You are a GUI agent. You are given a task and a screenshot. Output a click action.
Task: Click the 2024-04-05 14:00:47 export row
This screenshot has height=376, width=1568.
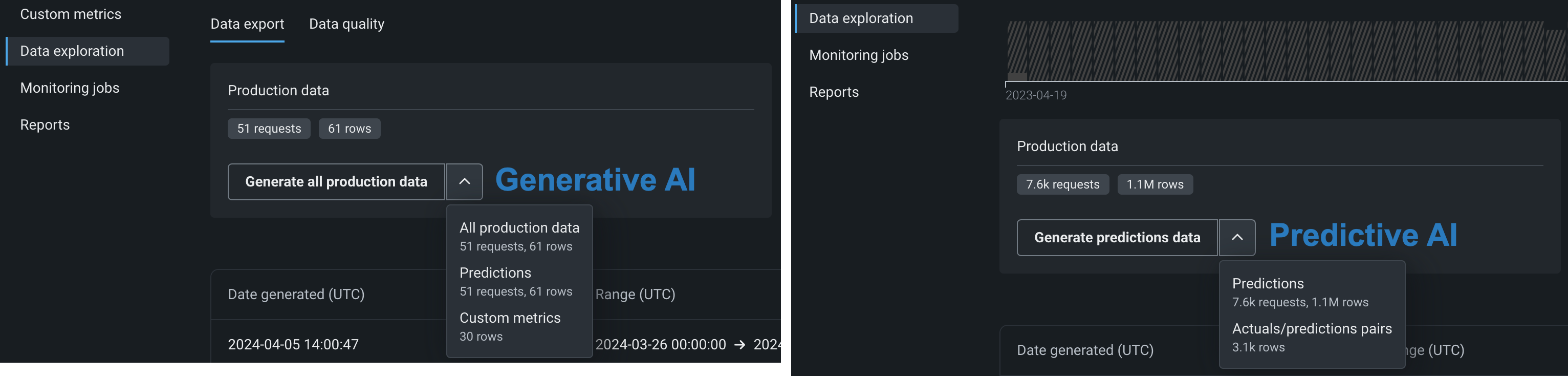click(293, 344)
